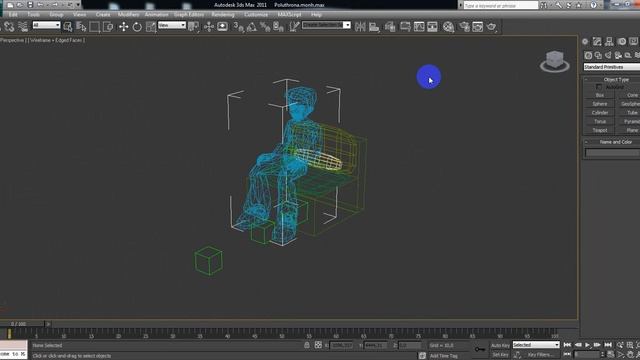
Task: Open Schematic View from toolbar
Action: [x=432, y=27]
